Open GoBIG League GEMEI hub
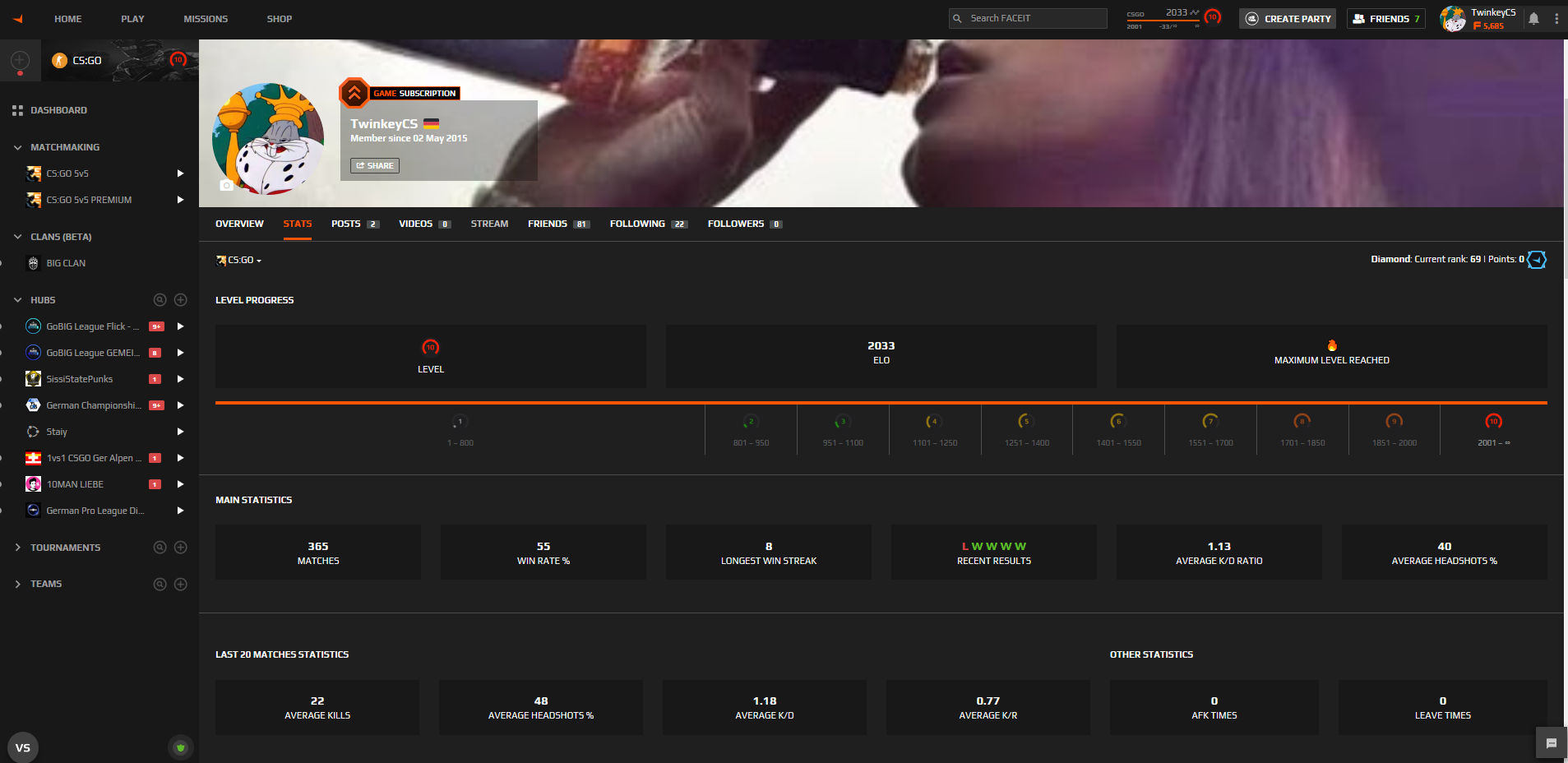The image size is (1568, 763). point(93,353)
